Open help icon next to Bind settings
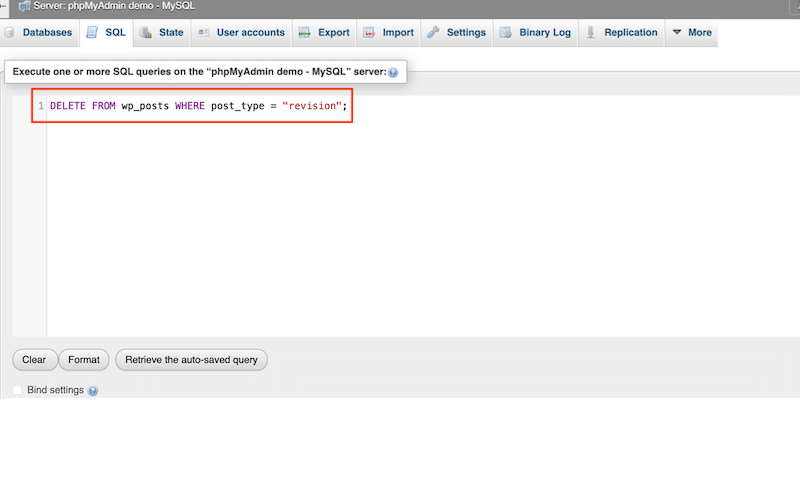The image size is (800, 501). coord(93,391)
